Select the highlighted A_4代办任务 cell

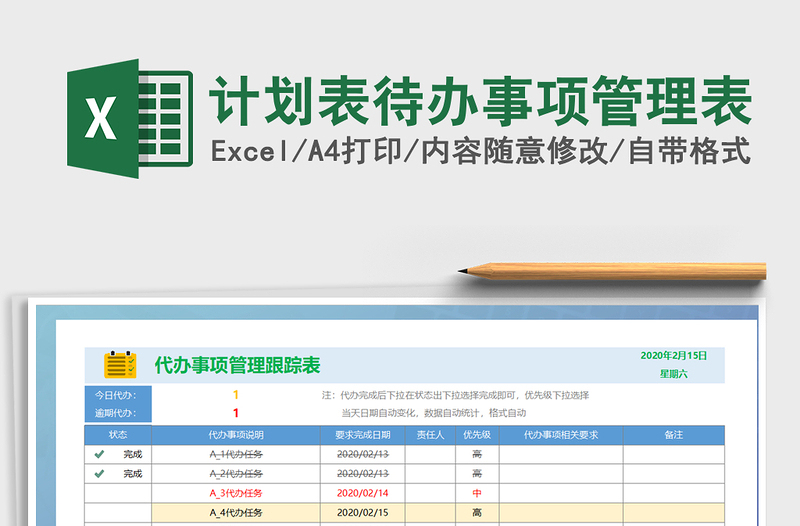[236, 512]
